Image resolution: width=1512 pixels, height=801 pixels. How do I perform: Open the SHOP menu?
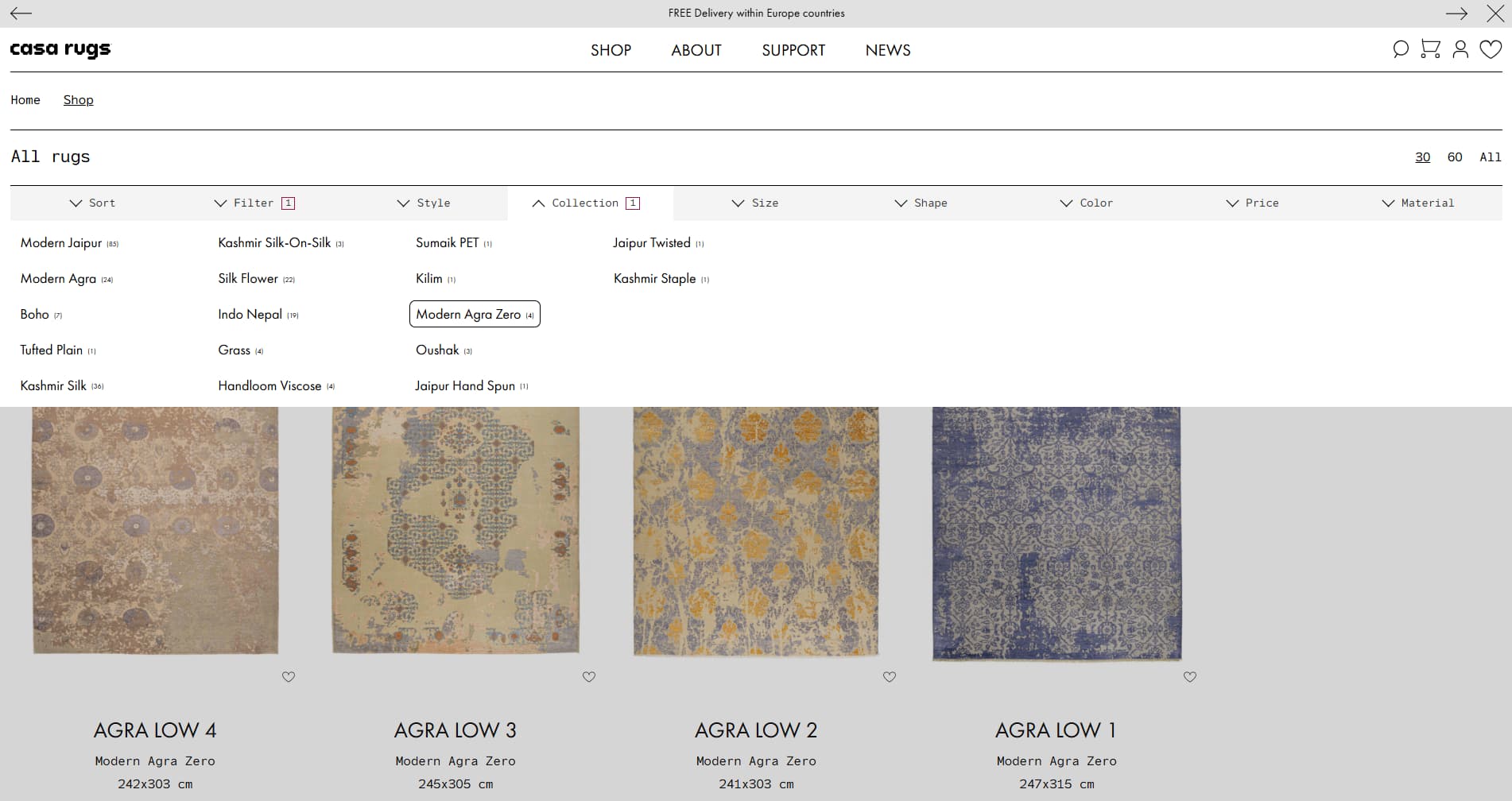[x=611, y=50]
